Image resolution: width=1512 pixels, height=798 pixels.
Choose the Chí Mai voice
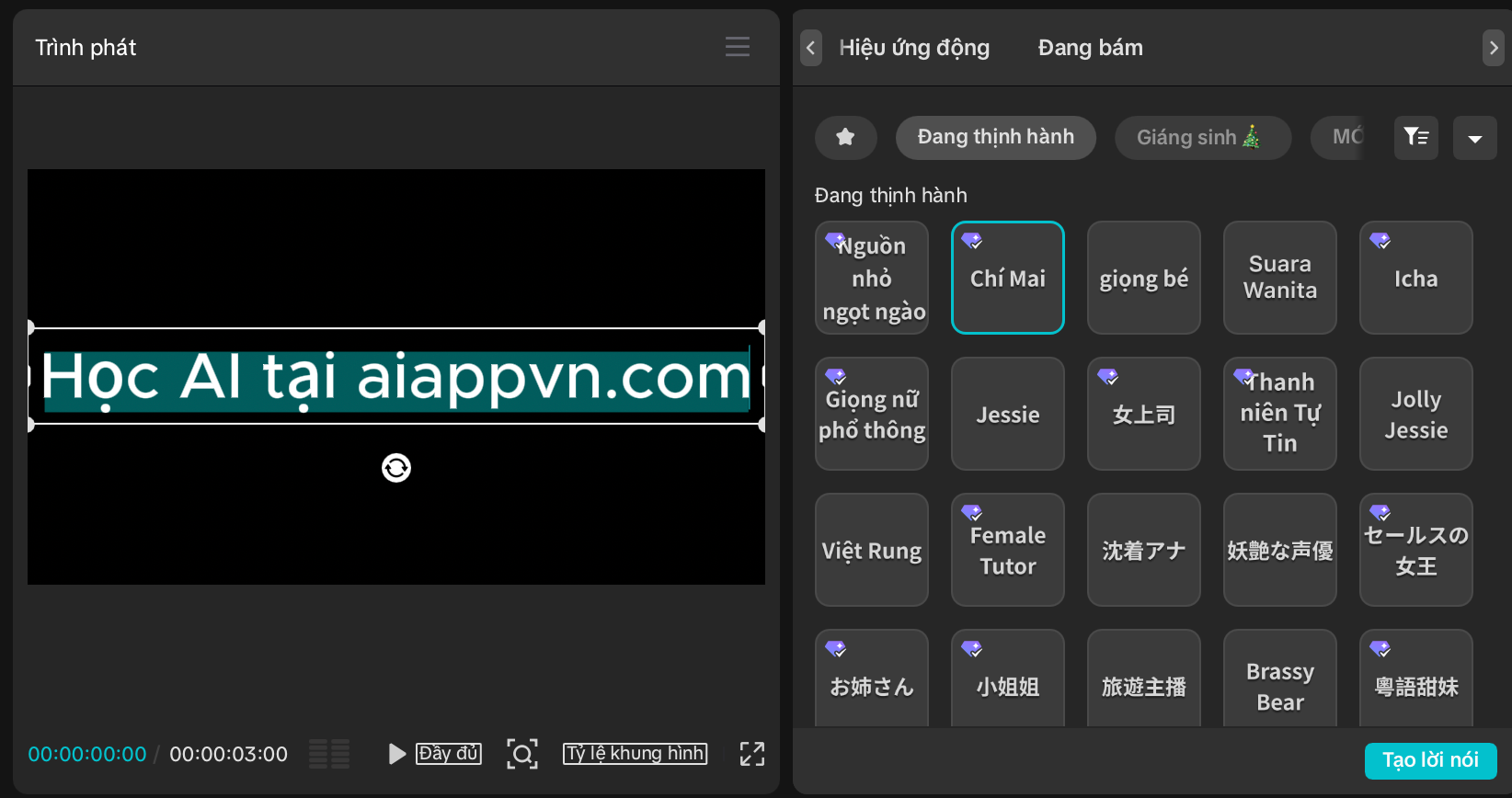(1007, 278)
